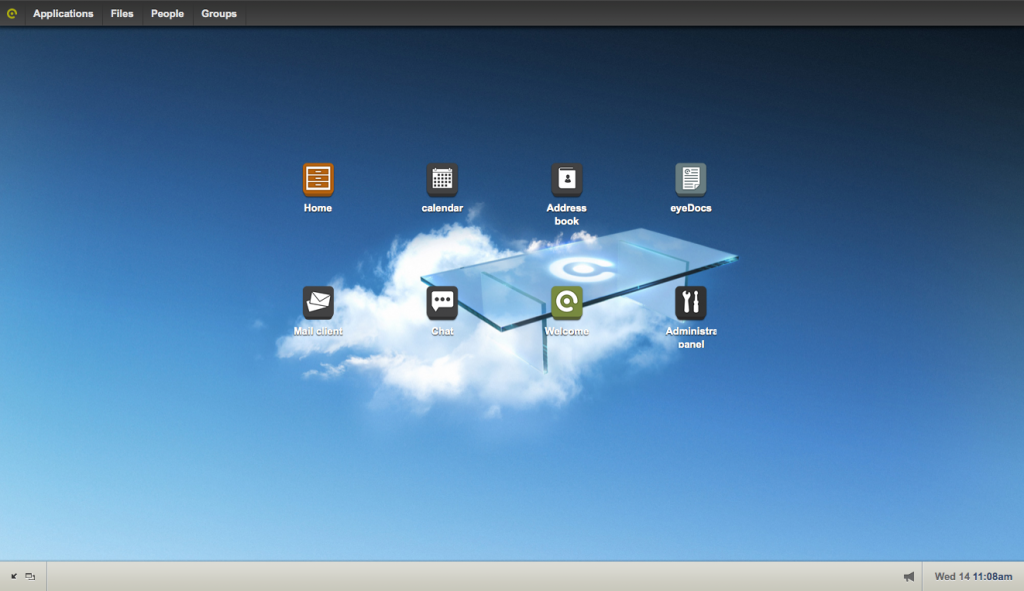
Task: Open the green Welcome app icon
Action: pos(566,303)
